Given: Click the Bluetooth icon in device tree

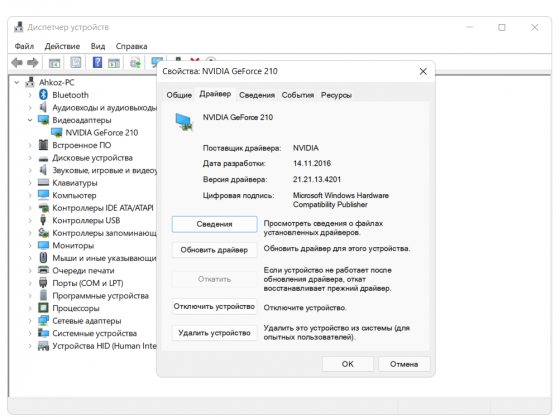Looking at the screenshot, I should pyautogui.click(x=43, y=95).
